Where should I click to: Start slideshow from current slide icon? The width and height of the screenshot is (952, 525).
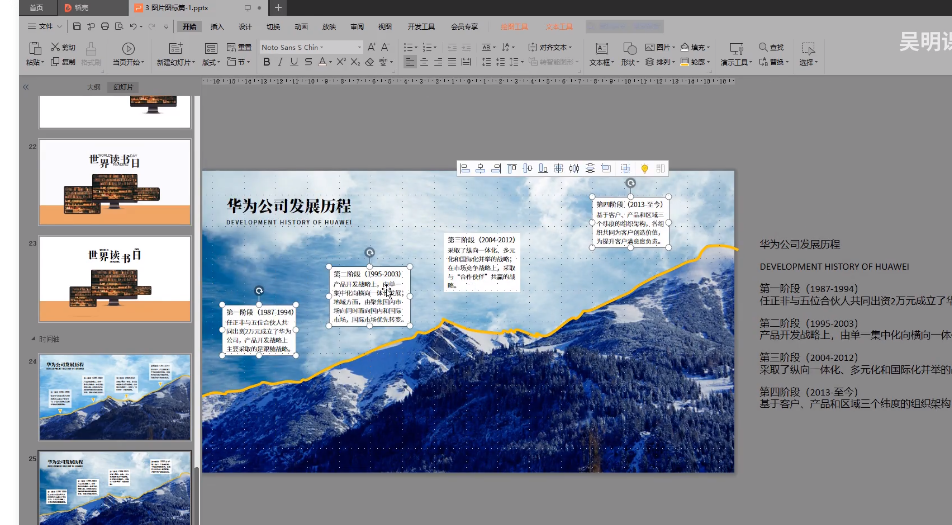[128, 49]
